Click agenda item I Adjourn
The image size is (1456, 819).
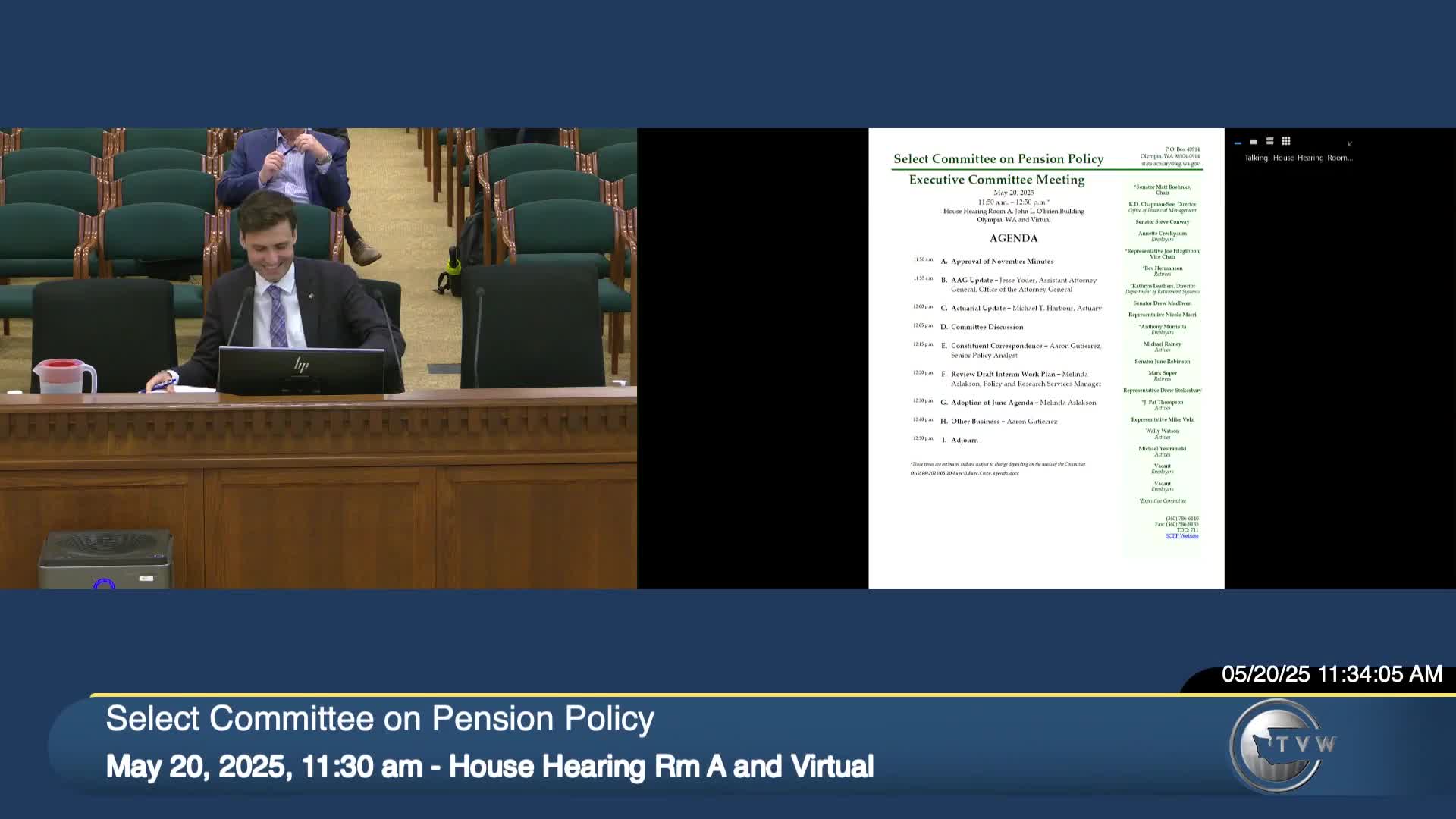[x=964, y=441]
